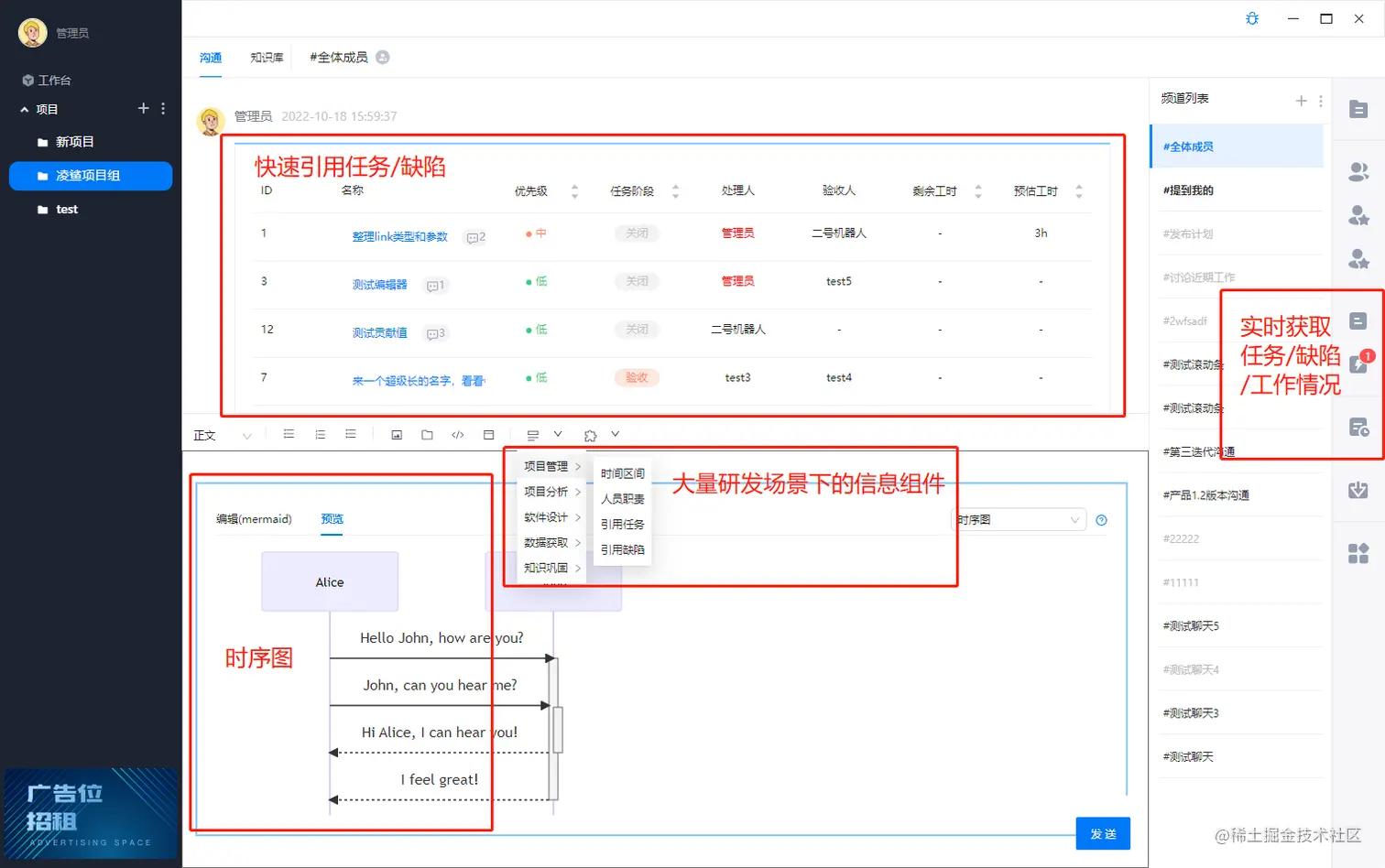
Task: Expand the 项目分析 submenu
Action: [x=552, y=492]
